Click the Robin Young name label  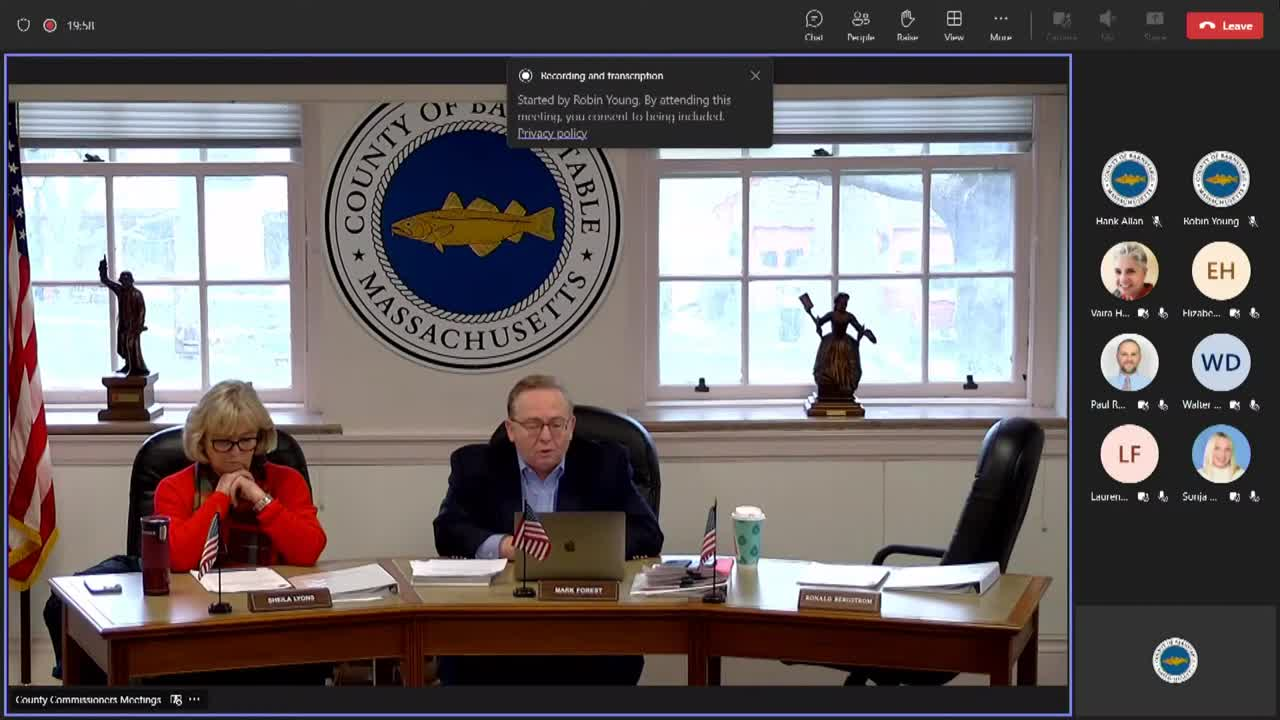click(x=1211, y=221)
